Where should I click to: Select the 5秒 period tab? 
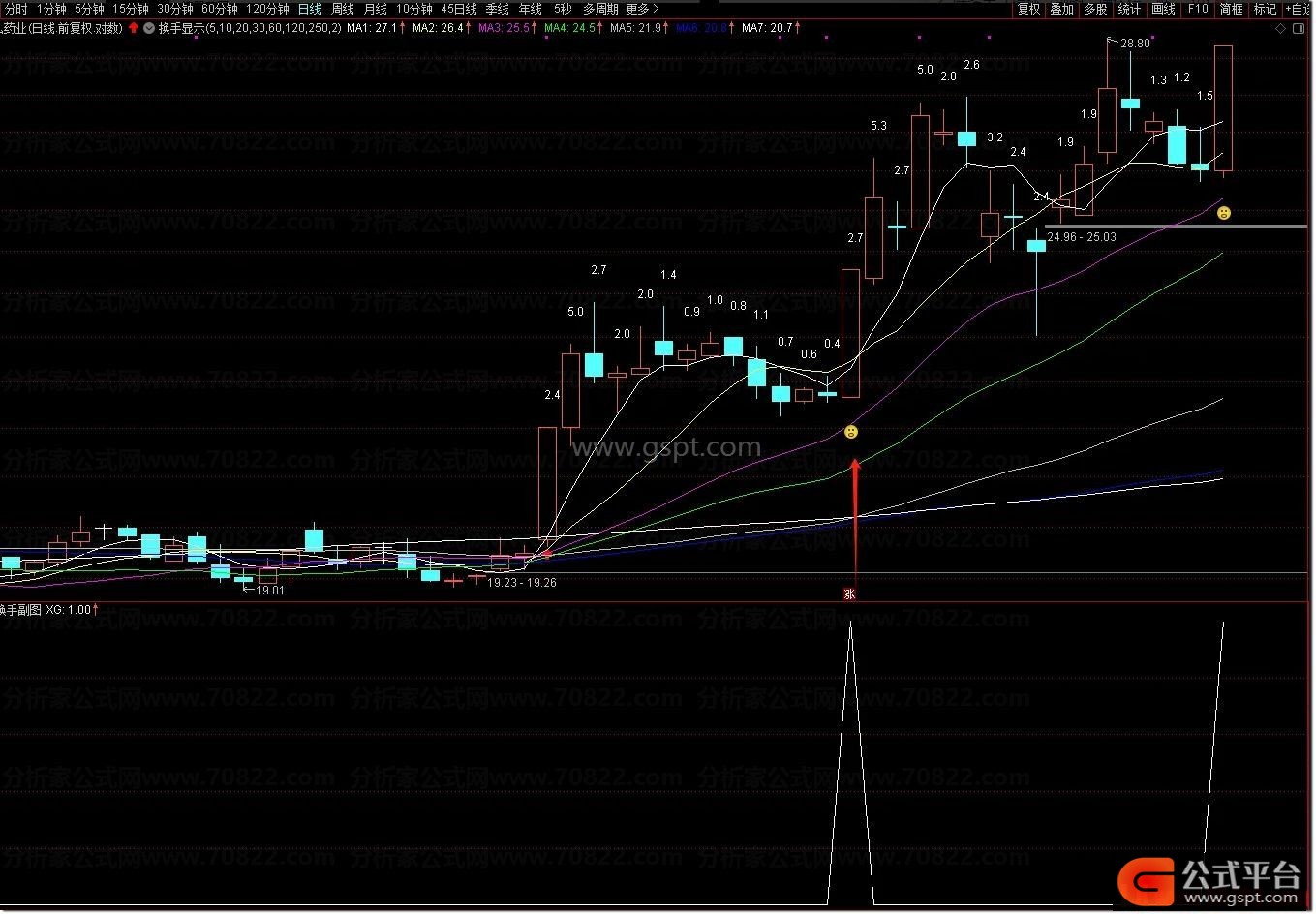563,9
